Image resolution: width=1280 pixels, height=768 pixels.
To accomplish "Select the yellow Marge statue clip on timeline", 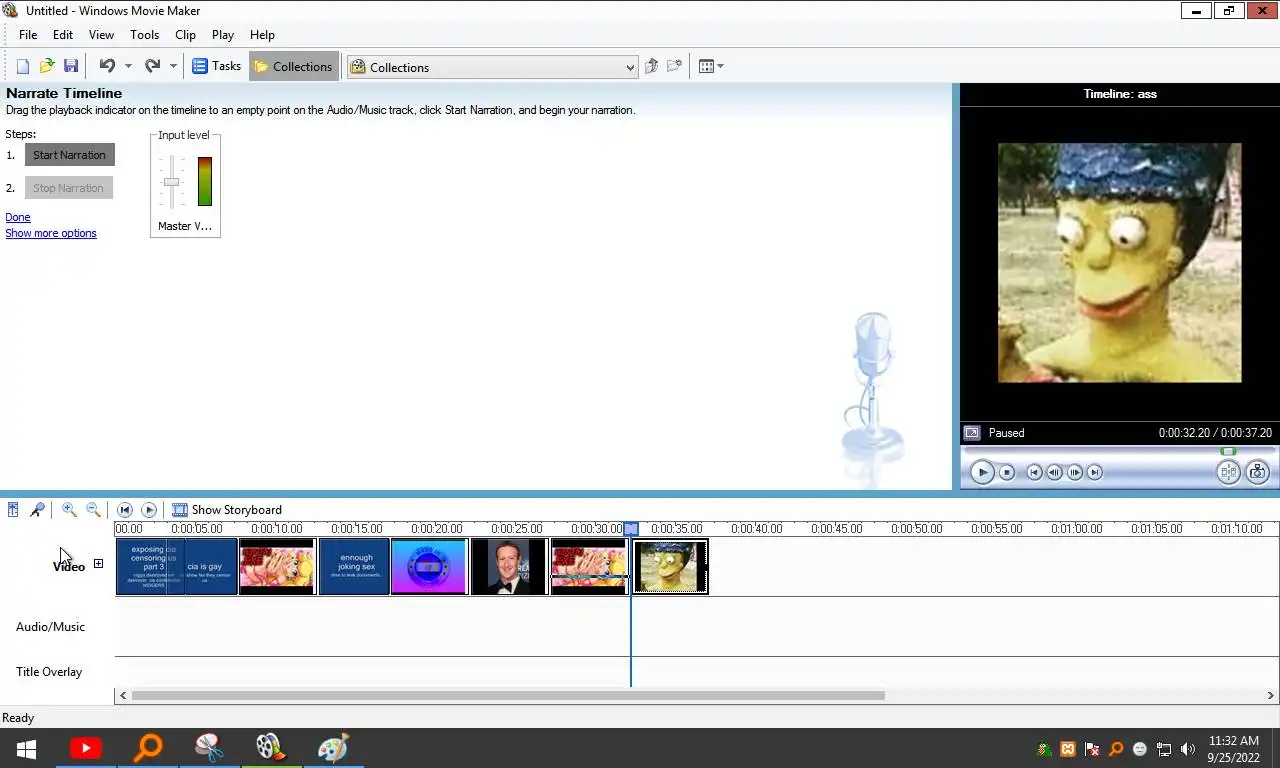I will coord(670,567).
